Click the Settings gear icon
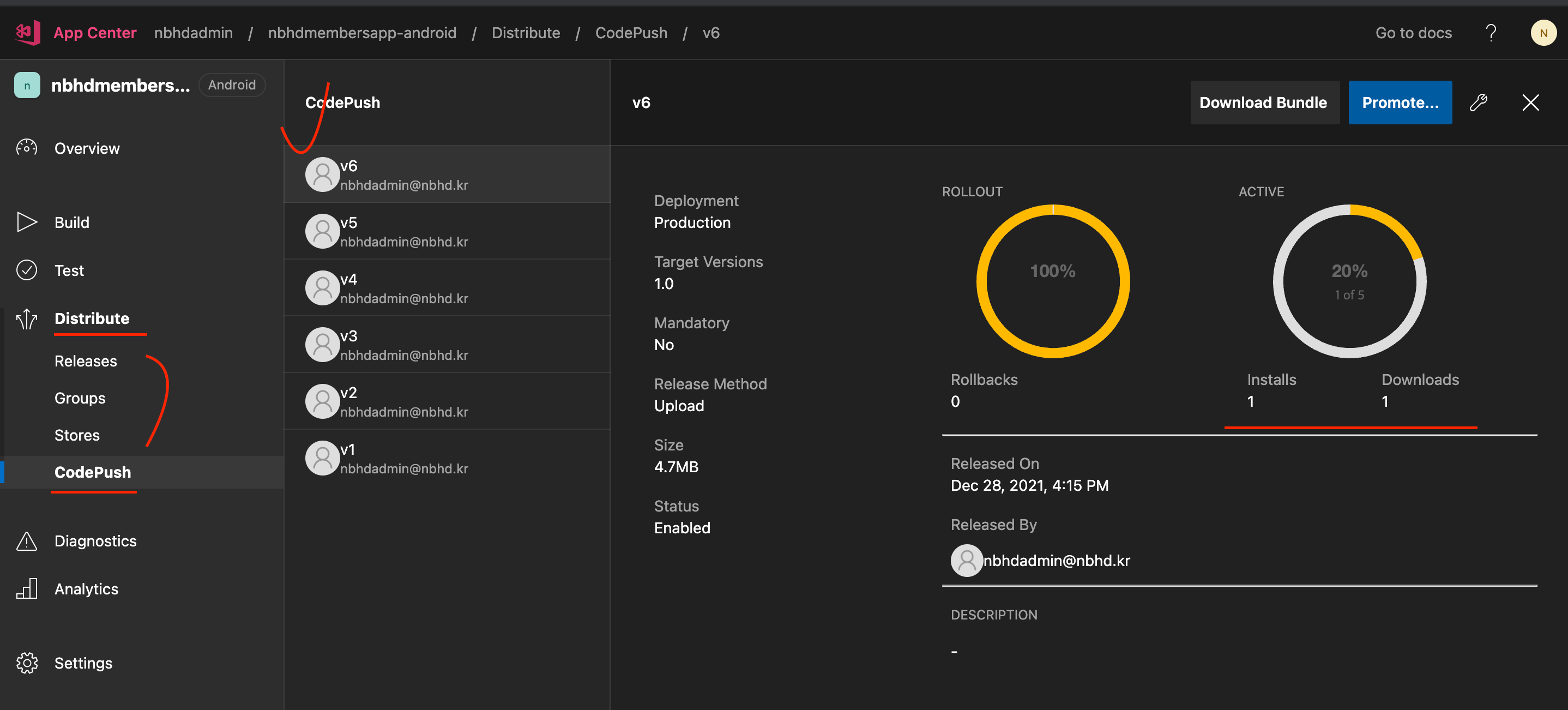1568x710 pixels. pyautogui.click(x=27, y=663)
